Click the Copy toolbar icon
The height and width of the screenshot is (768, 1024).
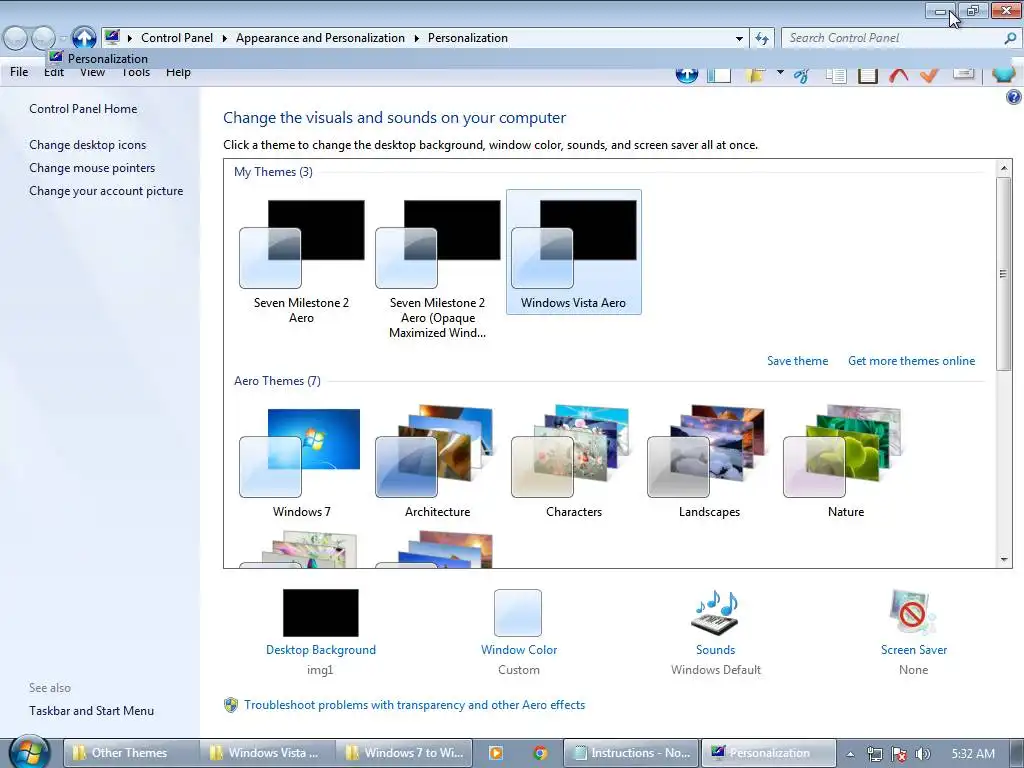pyautogui.click(x=835, y=75)
